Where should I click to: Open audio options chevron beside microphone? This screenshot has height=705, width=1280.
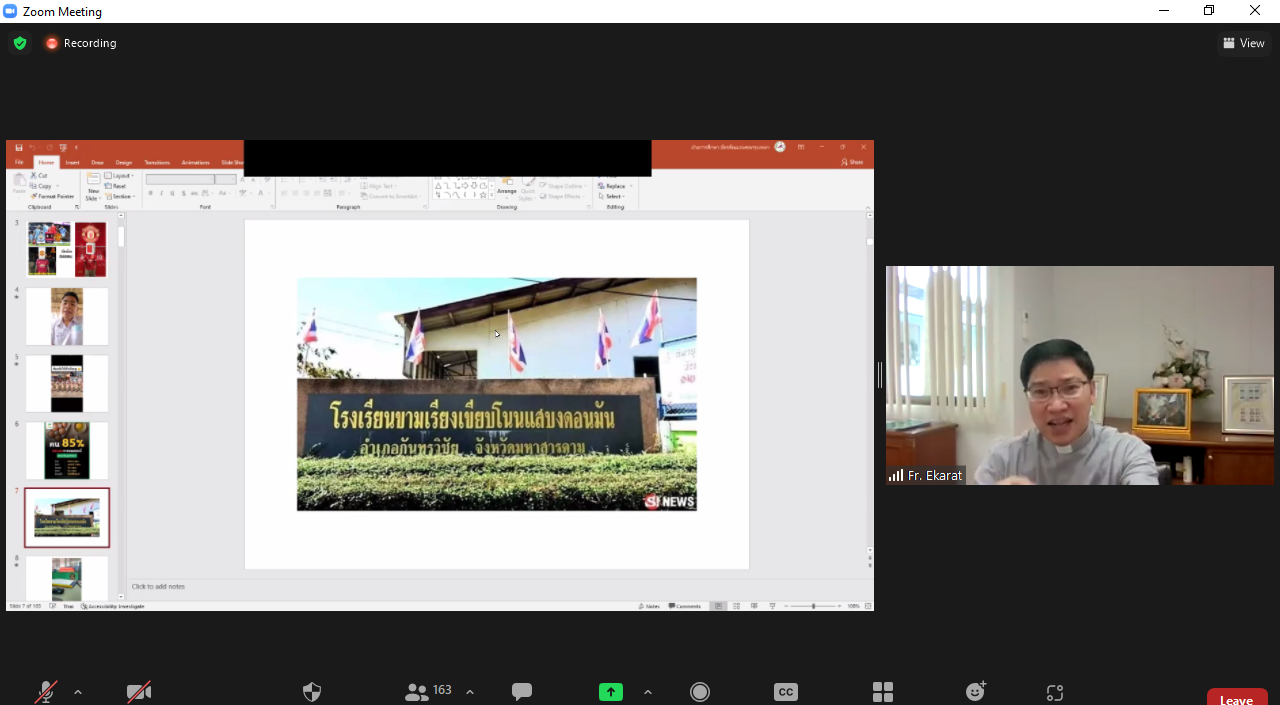coord(78,692)
